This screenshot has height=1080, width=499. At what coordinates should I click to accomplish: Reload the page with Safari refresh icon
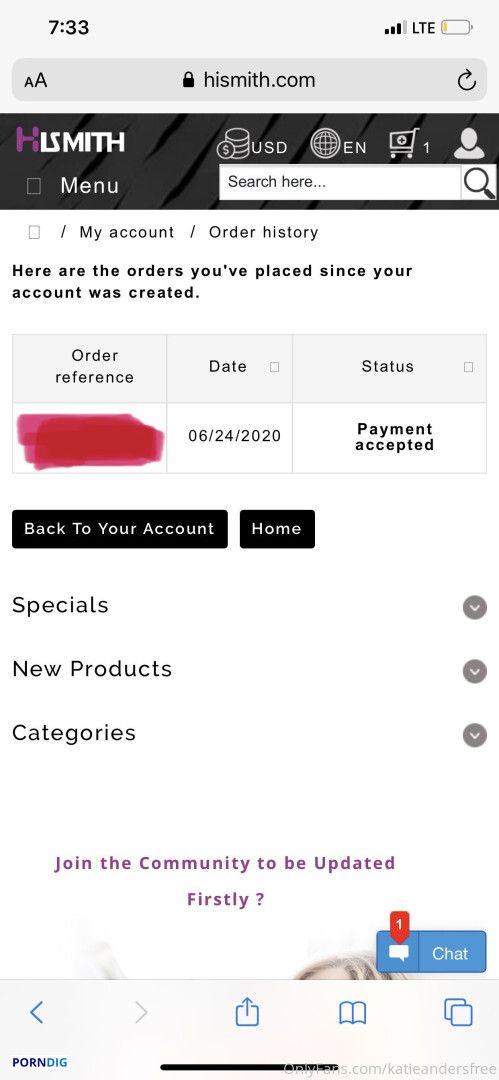467,81
